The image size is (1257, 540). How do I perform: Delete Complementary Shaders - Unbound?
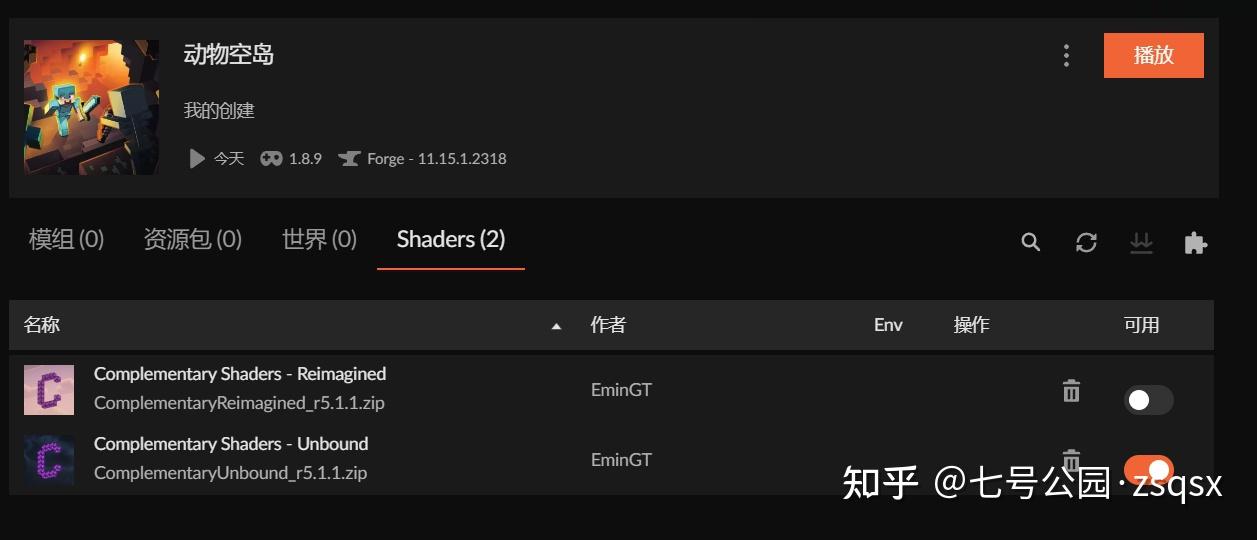pyautogui.click(x=1071, y=459)
